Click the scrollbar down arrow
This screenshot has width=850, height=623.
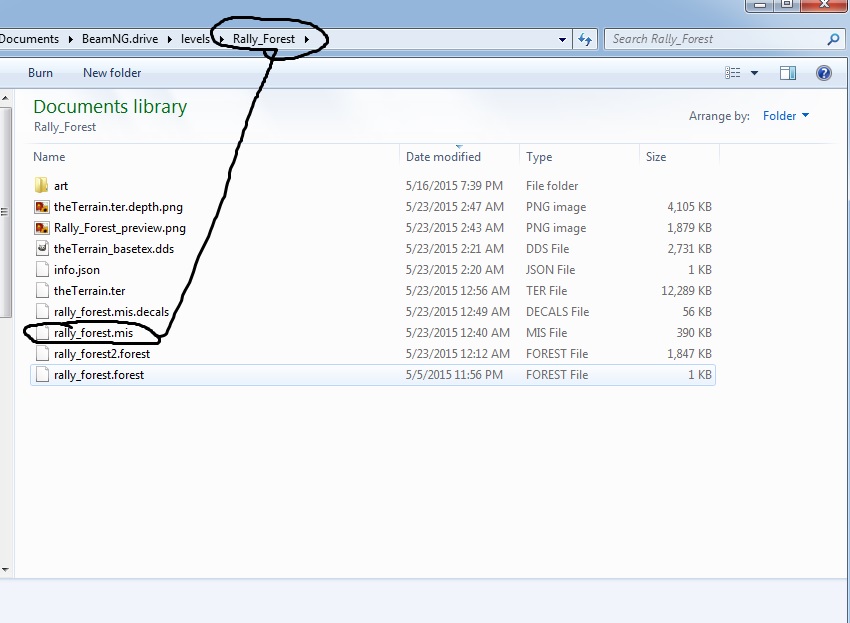(x=5, y=570)
